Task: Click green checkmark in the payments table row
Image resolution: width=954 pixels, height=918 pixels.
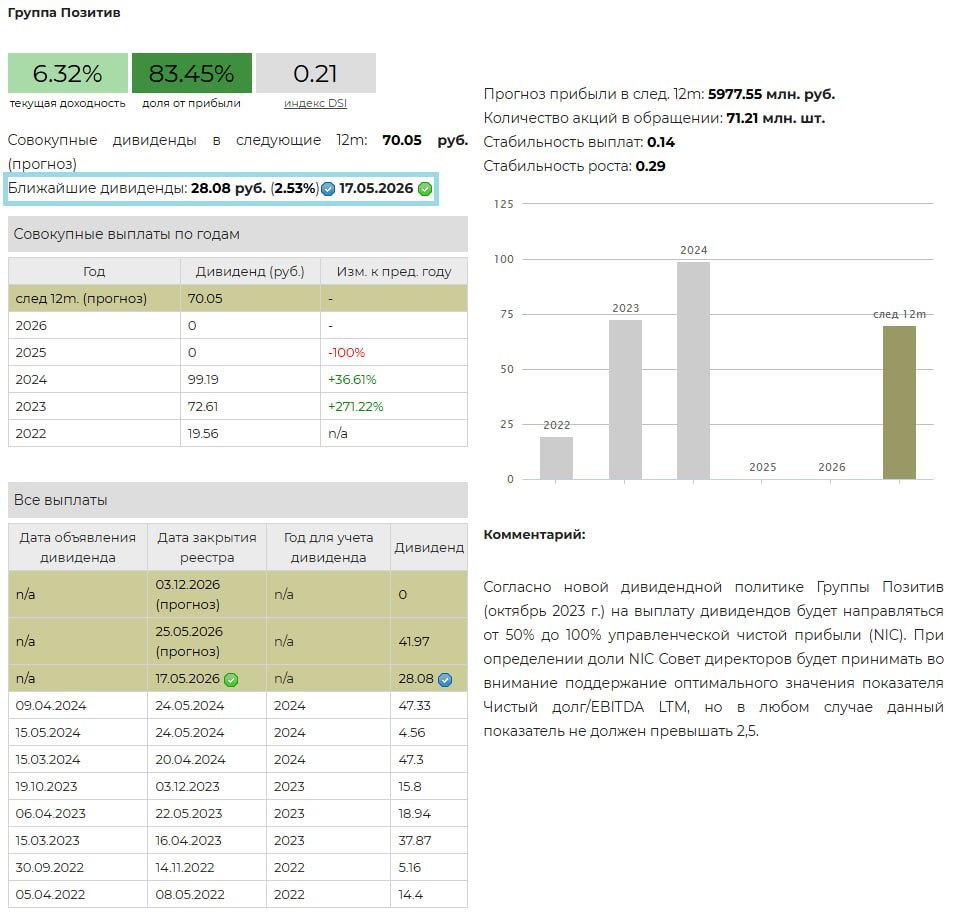Action: pos(231,679)
